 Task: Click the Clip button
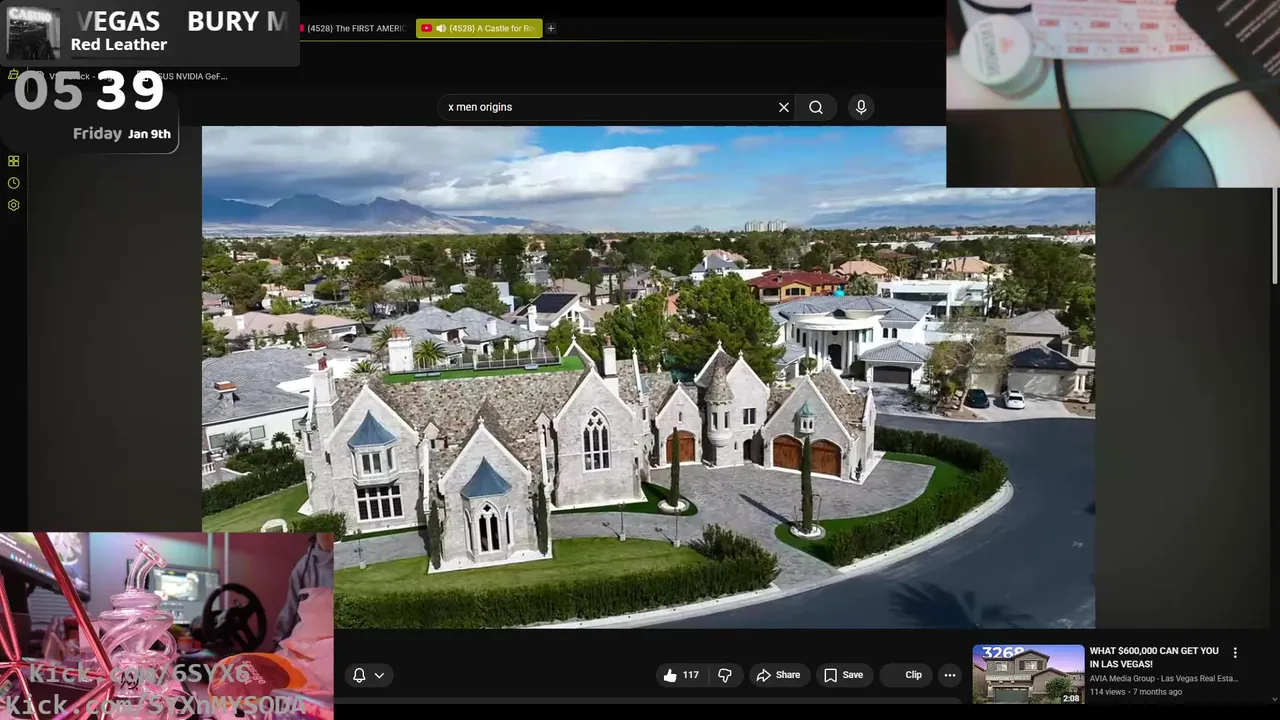[x=906, y=675]
